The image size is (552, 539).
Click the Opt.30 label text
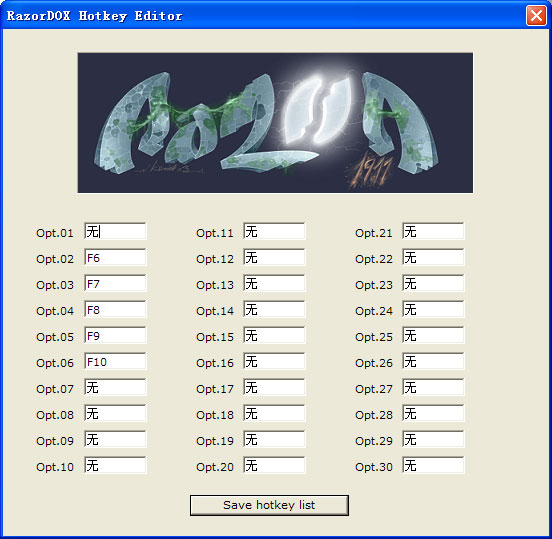(374, 467)
